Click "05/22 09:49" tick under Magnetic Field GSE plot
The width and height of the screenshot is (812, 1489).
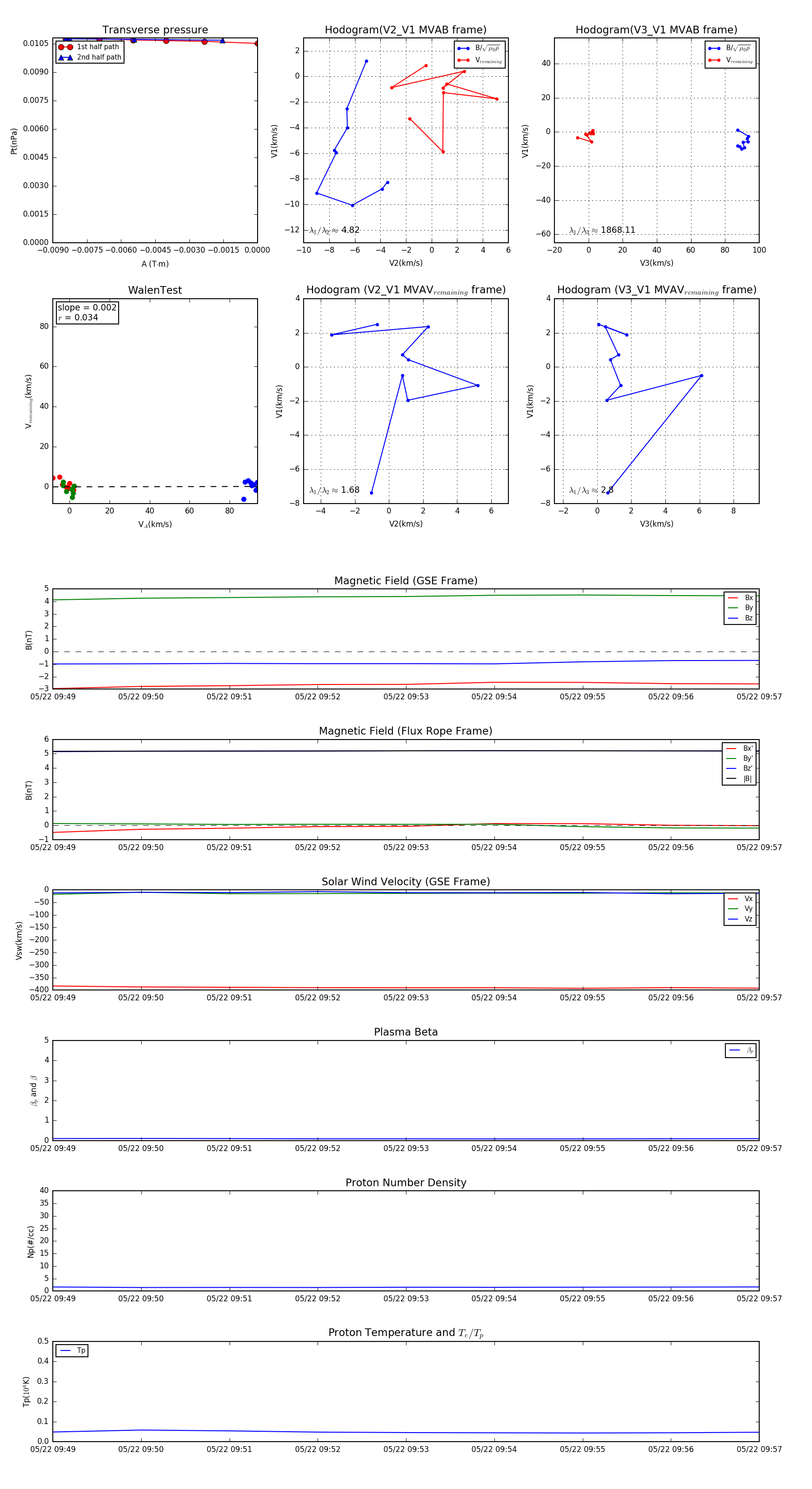[53, 697]
